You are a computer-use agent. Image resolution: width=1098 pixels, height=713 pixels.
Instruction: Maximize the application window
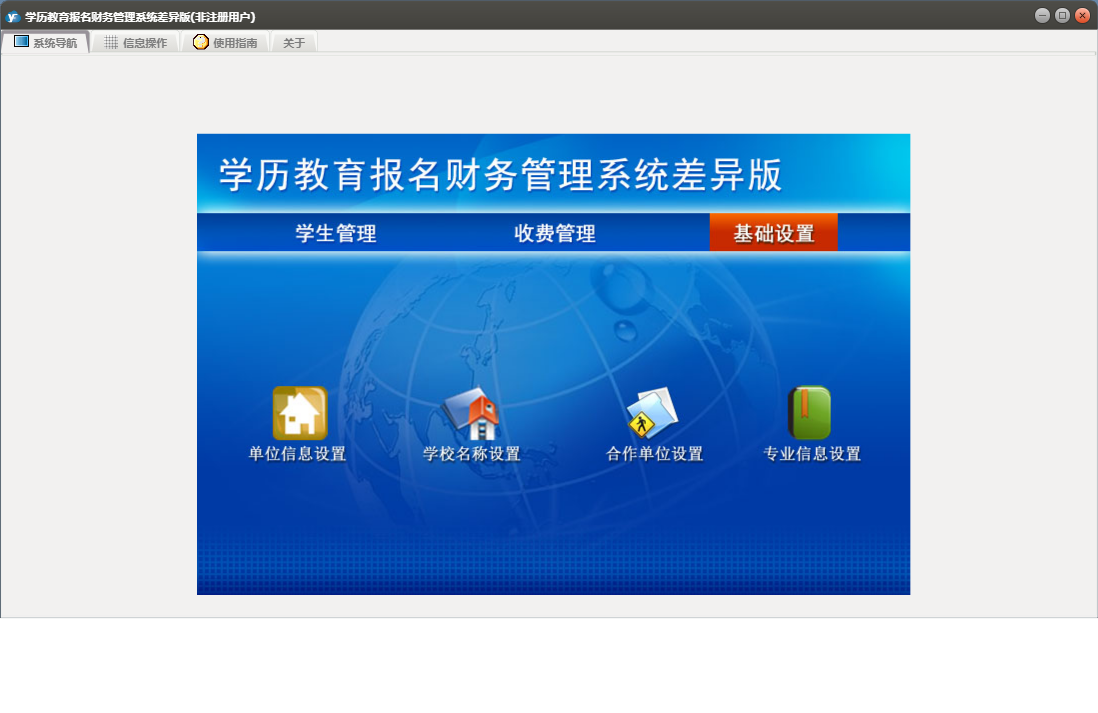click(x=1062, y=15)
